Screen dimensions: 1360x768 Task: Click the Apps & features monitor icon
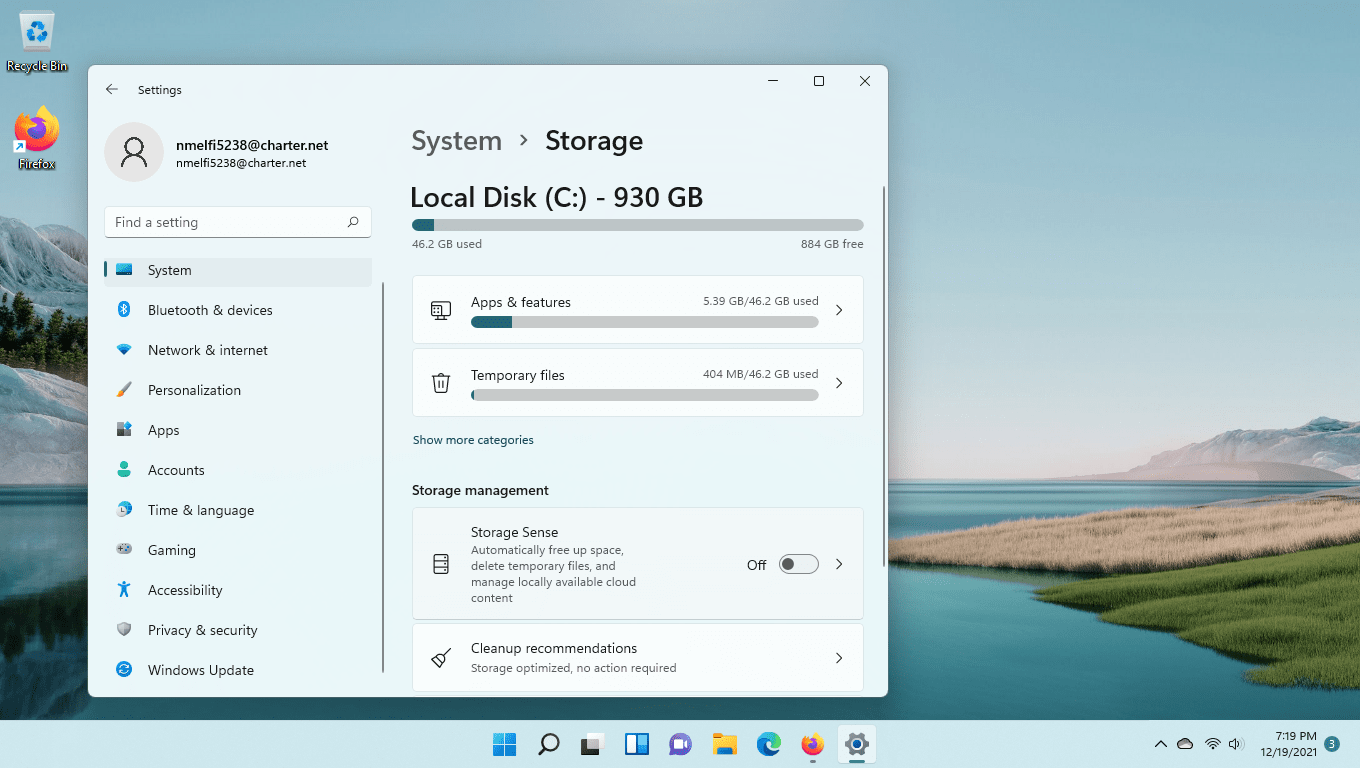tap(441, 310)
